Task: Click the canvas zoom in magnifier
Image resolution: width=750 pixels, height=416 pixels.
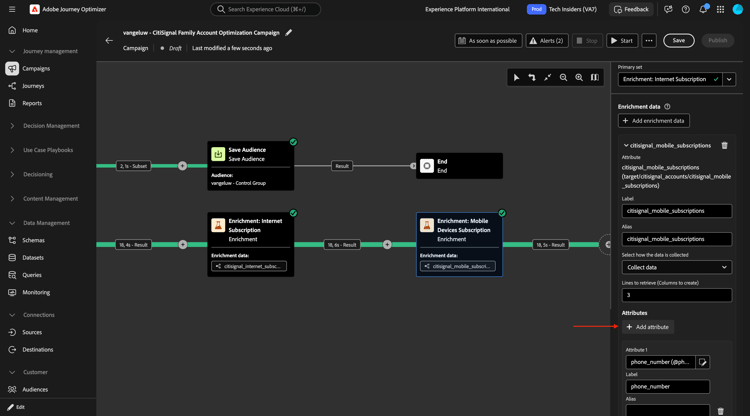Action: (x=579, y=77)
